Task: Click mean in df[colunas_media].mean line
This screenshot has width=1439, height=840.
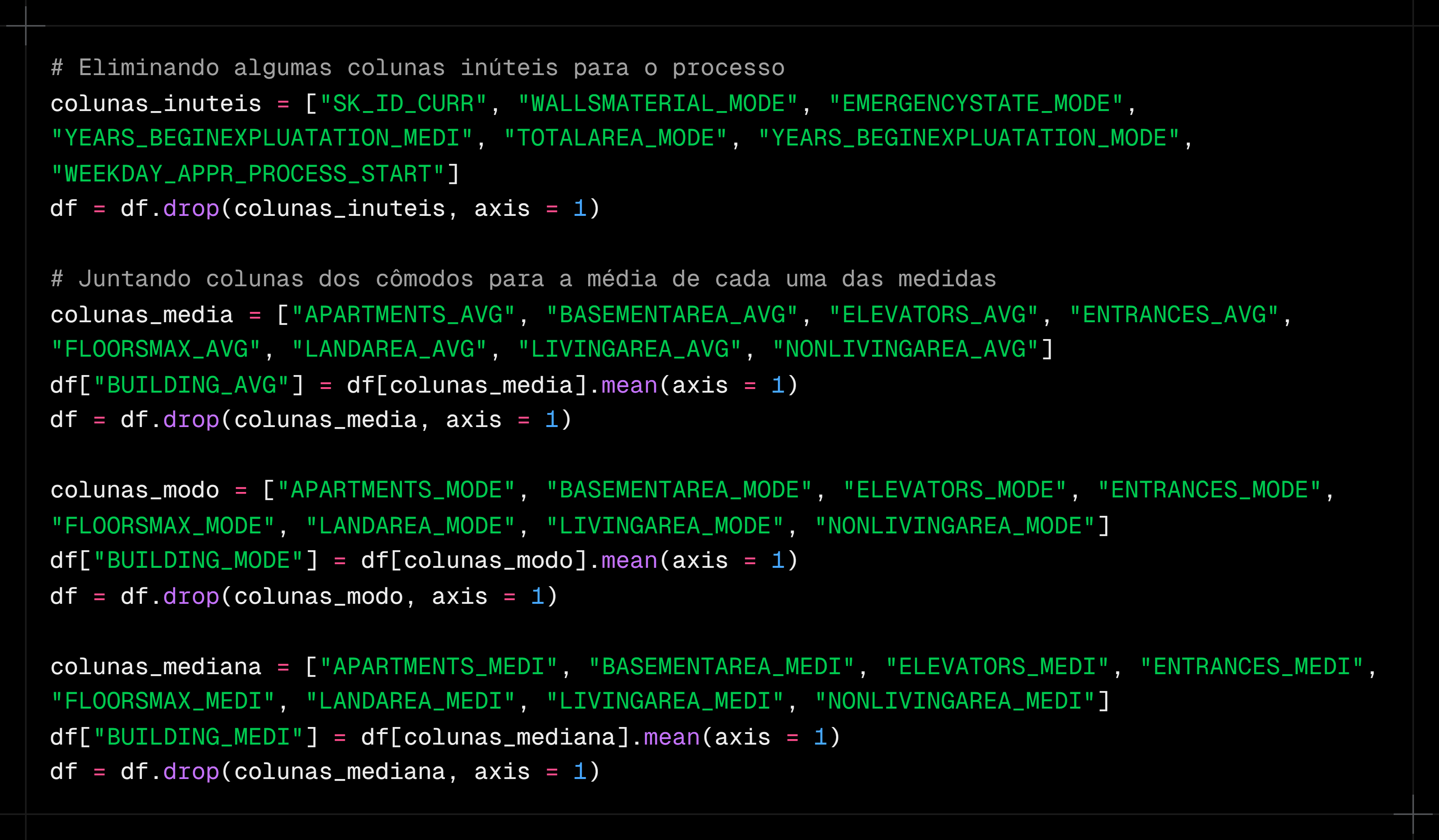Action: (x=629, y=386)
